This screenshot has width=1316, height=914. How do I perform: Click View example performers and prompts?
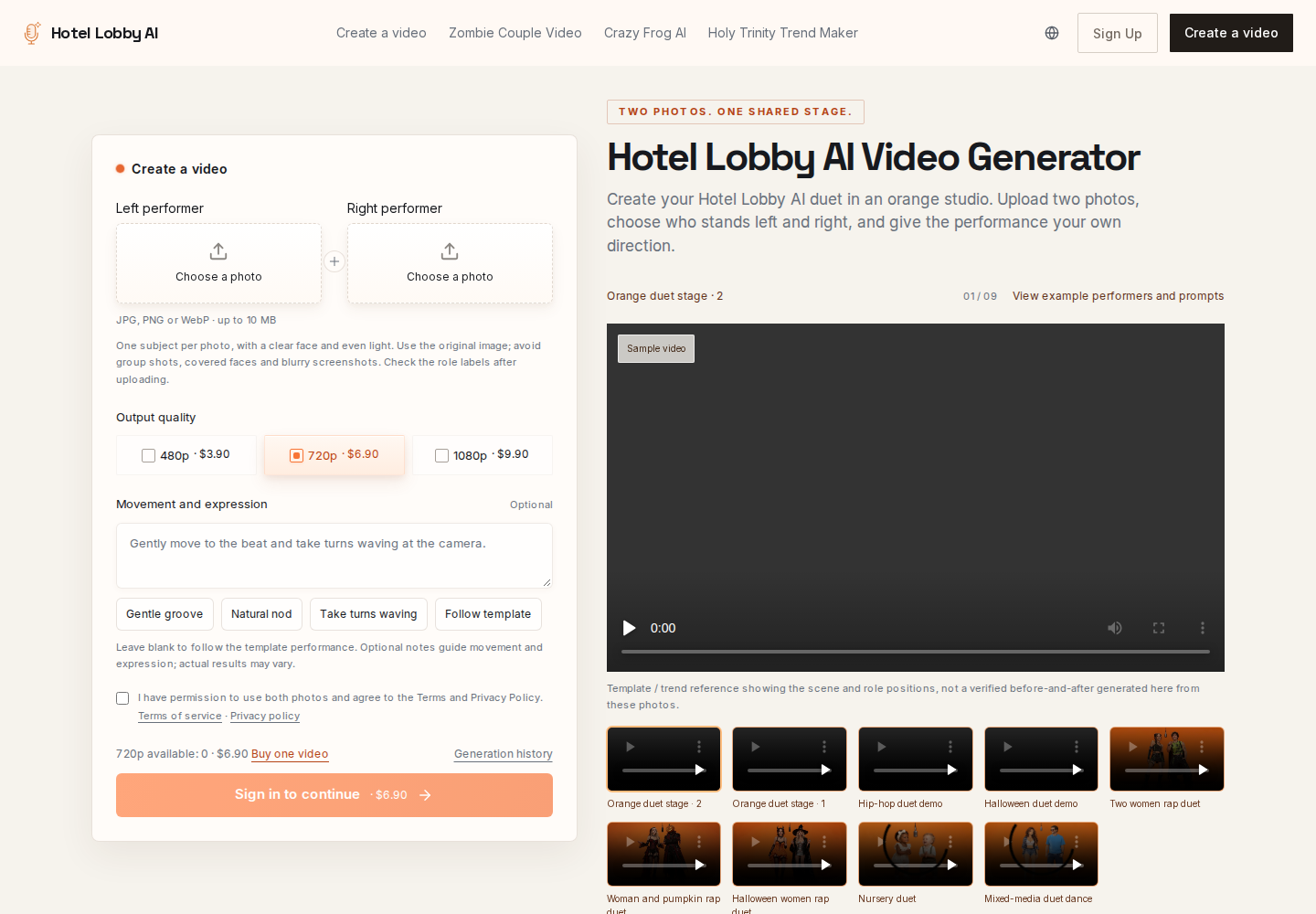[1118, 296]
